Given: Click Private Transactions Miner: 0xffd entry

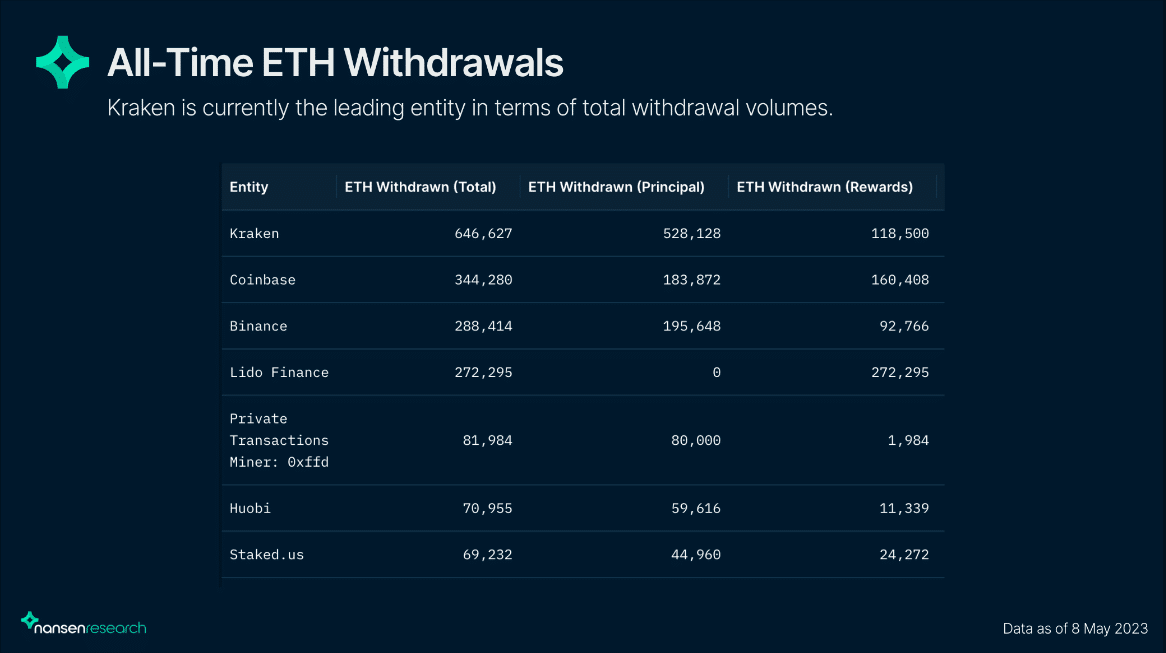Looking at the screenshot, I should click(x=279, y=440).
